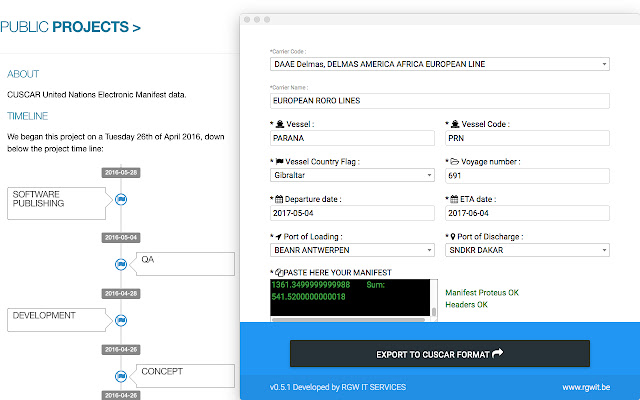Click the manifest area horizontal scrollbar
This screenshot has width=640, height=400.
[348, 320]
